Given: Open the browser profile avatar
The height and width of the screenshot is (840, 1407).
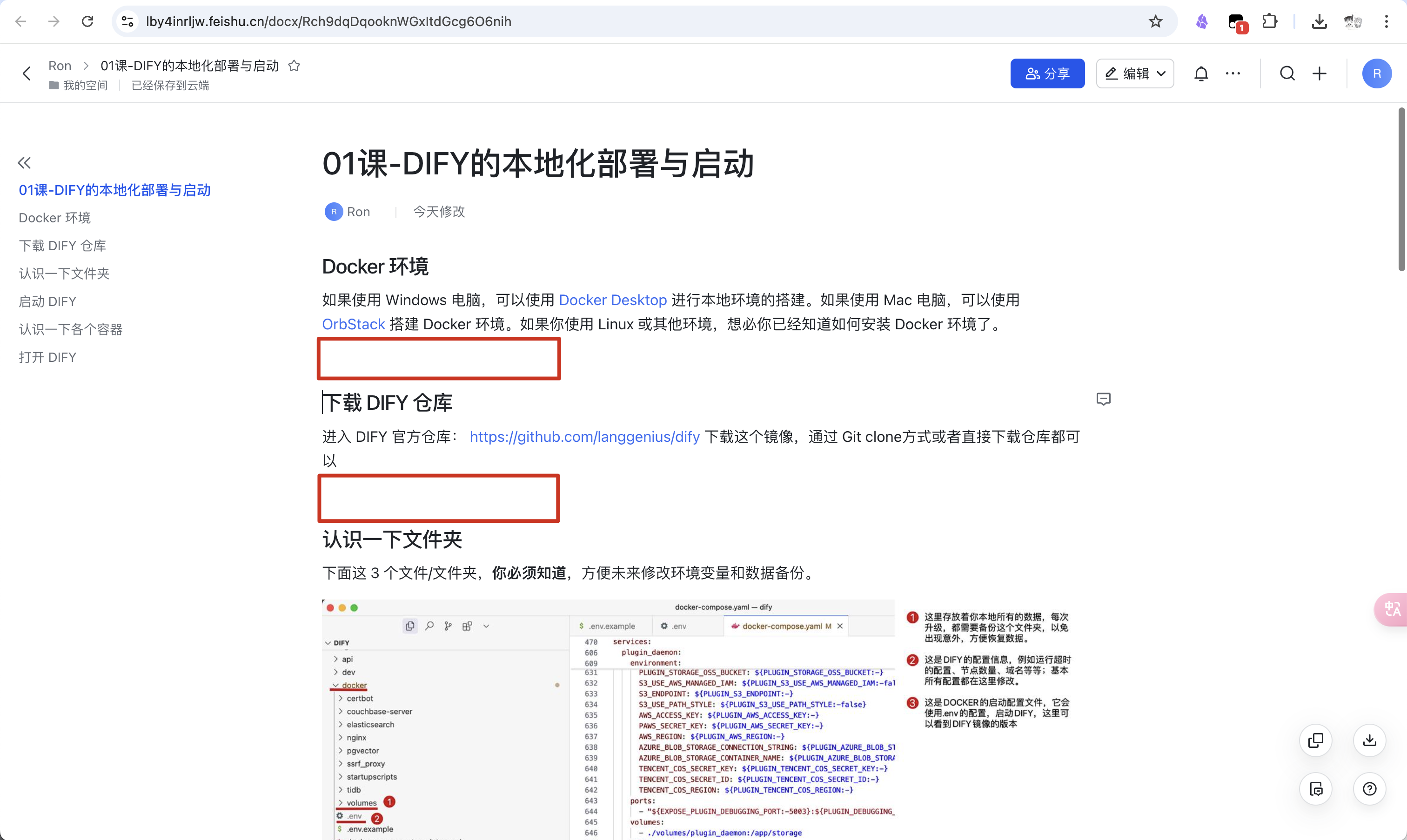Looking at the screenshot, I should 1353,21.
